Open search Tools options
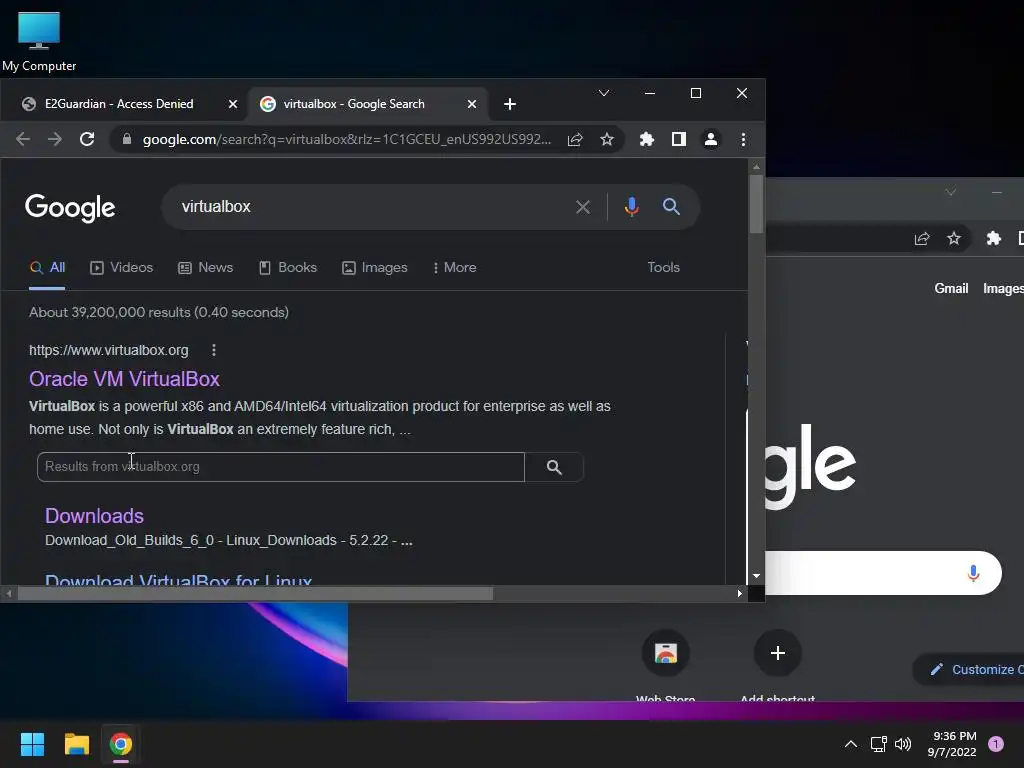This screenshot has width=1024, height=768. [x=664, y=267]
